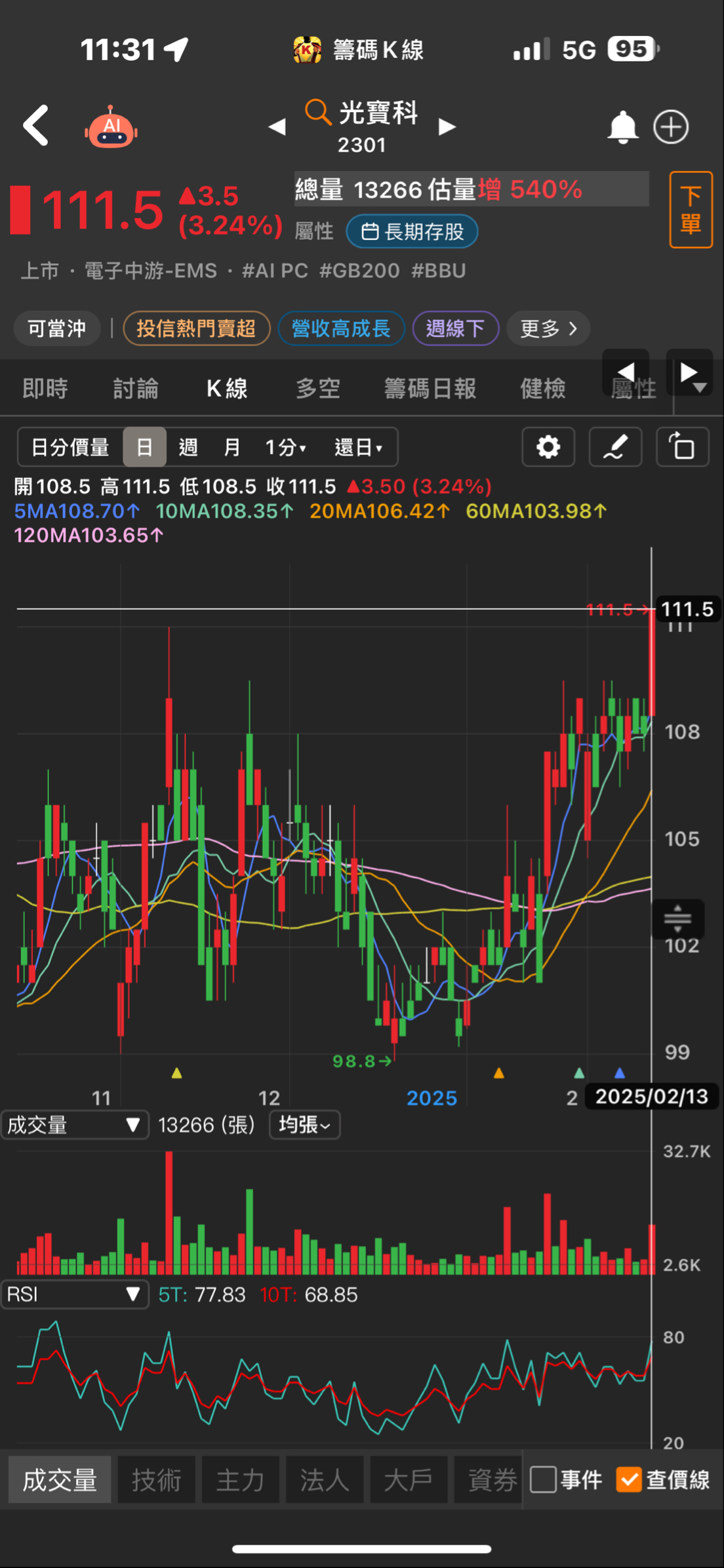724x1568 pixels.
Task: Tap the #GB200 hashtag
Action: [359, 271]
